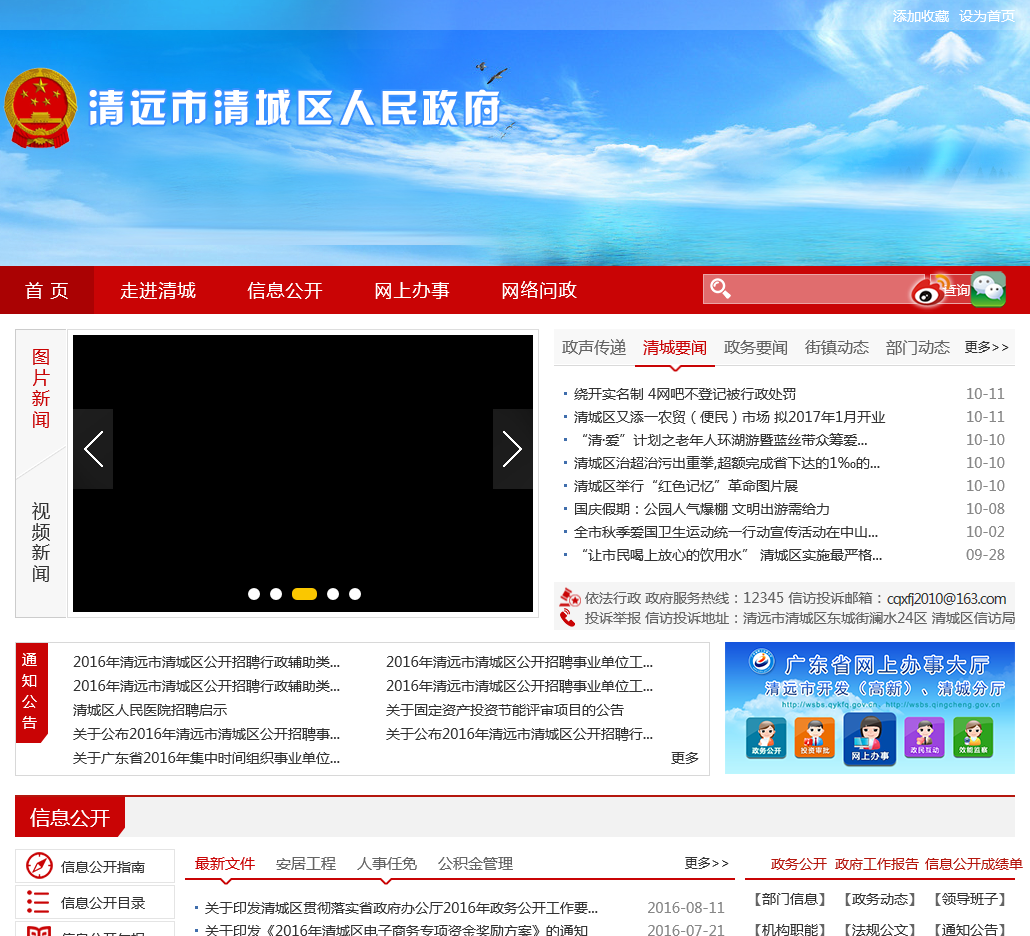The width and height of the screenshot is (1030, 936).
Task: Advance the slideshow with the right arrow
Action: pyautogui.click(x=512, y=449)
